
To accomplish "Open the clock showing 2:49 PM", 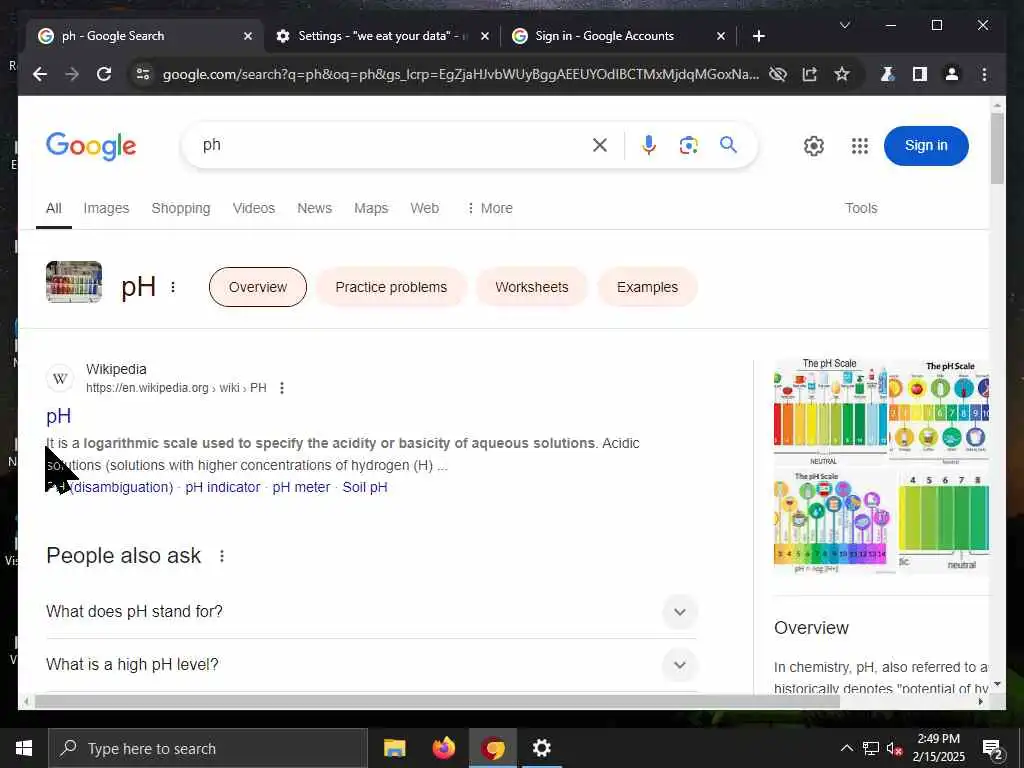I will [938, 748].
